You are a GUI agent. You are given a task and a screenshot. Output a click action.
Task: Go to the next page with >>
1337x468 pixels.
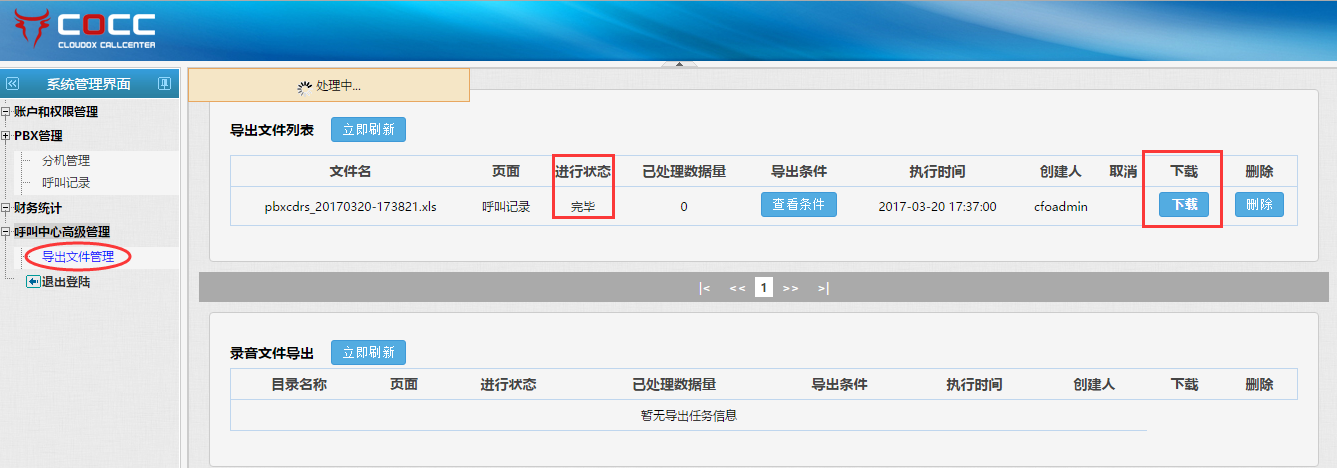pos(790,288)
